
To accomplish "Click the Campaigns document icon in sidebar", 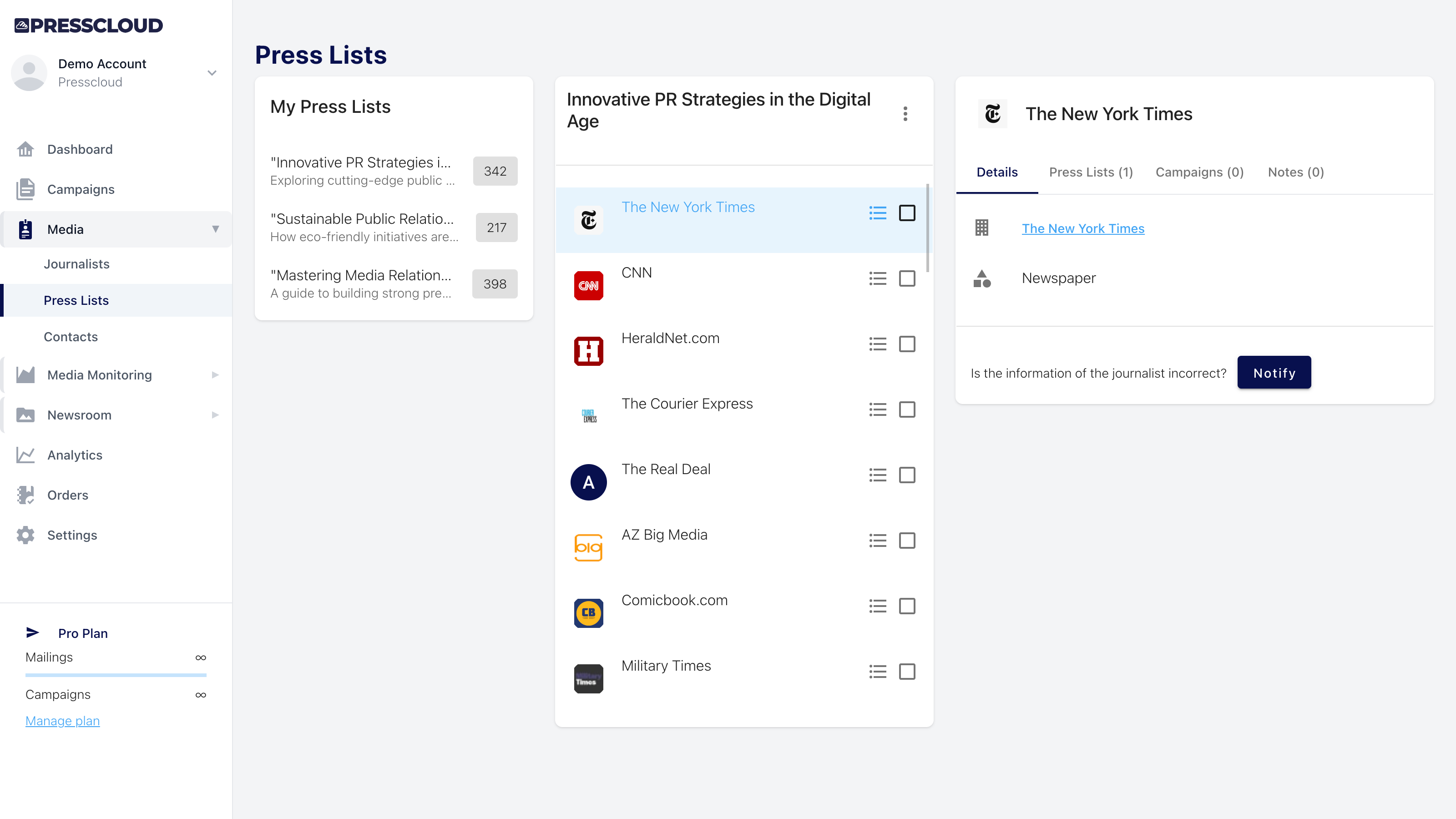I will 25,189.
